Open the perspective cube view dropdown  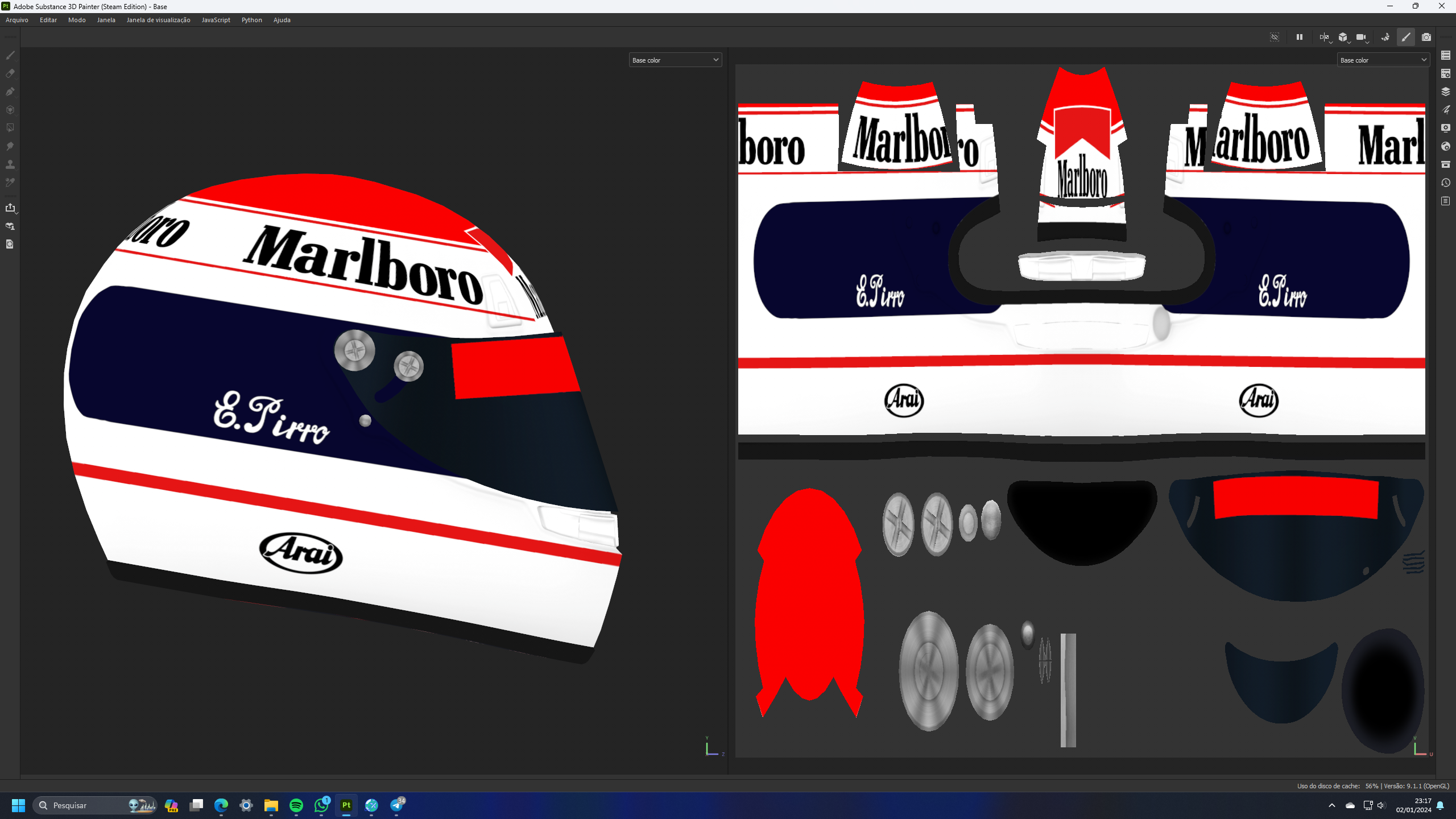[1344, 37]
